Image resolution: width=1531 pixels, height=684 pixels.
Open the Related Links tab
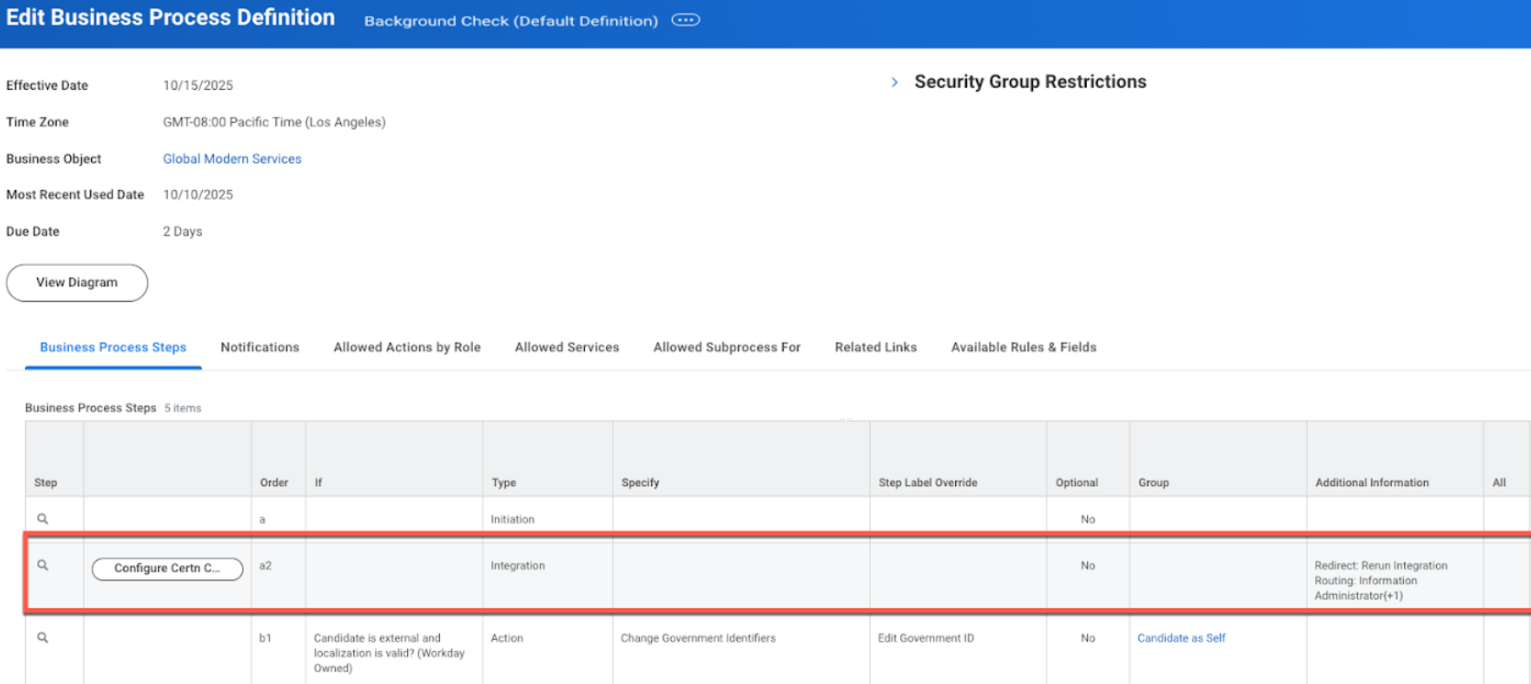pos(876,347)
